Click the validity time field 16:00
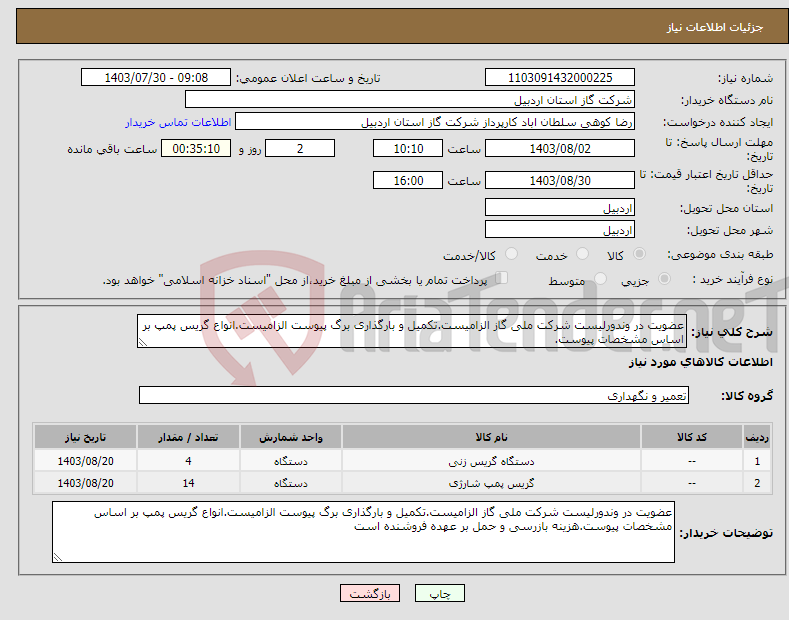This screenshot has width=789, height=620. pyautogui.click(x=408, y=180)
